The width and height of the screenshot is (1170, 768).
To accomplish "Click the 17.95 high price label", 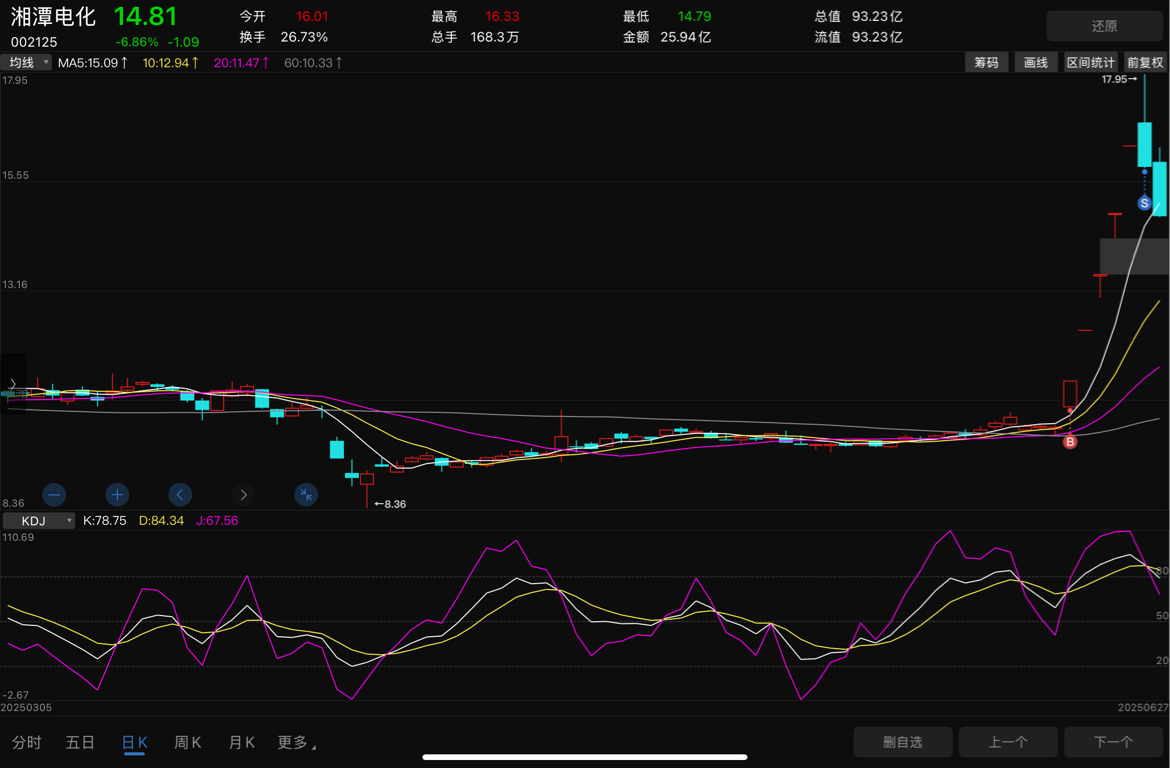I will [x=1119, y=79].
